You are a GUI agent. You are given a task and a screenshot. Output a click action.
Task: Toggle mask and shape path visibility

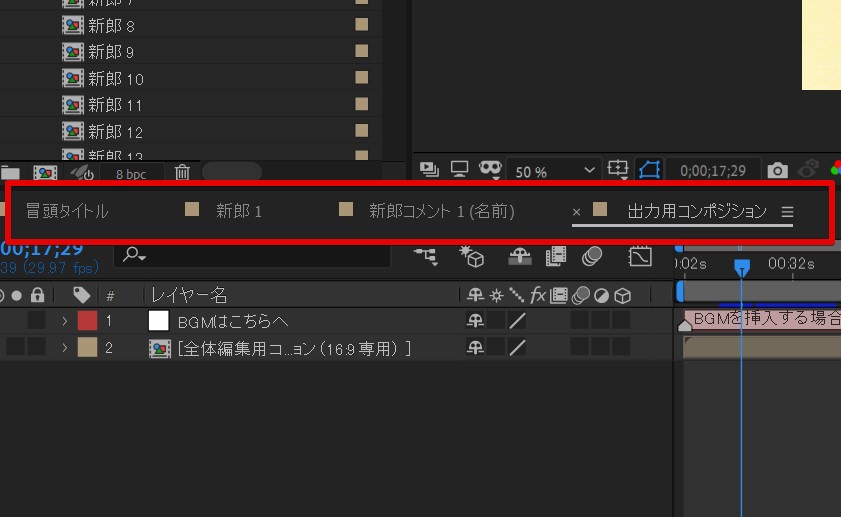coord(651,172)
